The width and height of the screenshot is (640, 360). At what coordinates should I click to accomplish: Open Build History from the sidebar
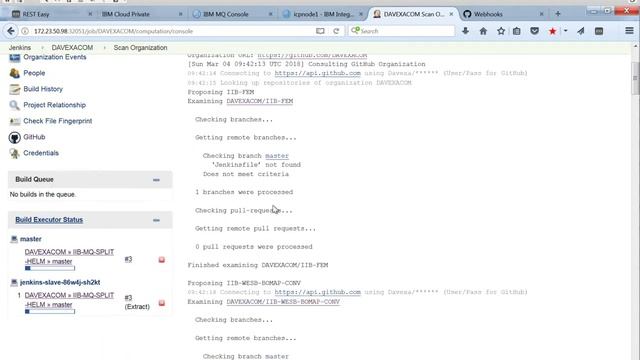point(43,89)
